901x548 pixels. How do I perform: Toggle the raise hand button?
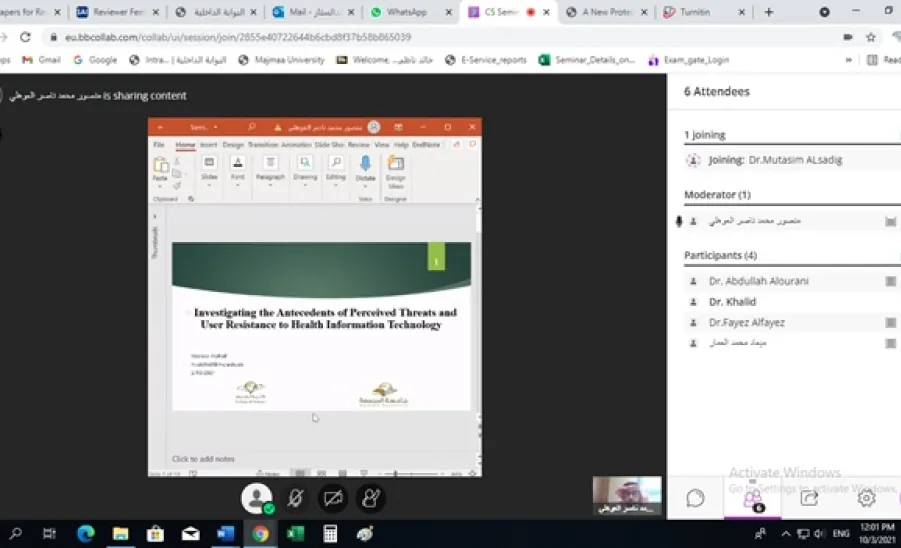point(371,498)
